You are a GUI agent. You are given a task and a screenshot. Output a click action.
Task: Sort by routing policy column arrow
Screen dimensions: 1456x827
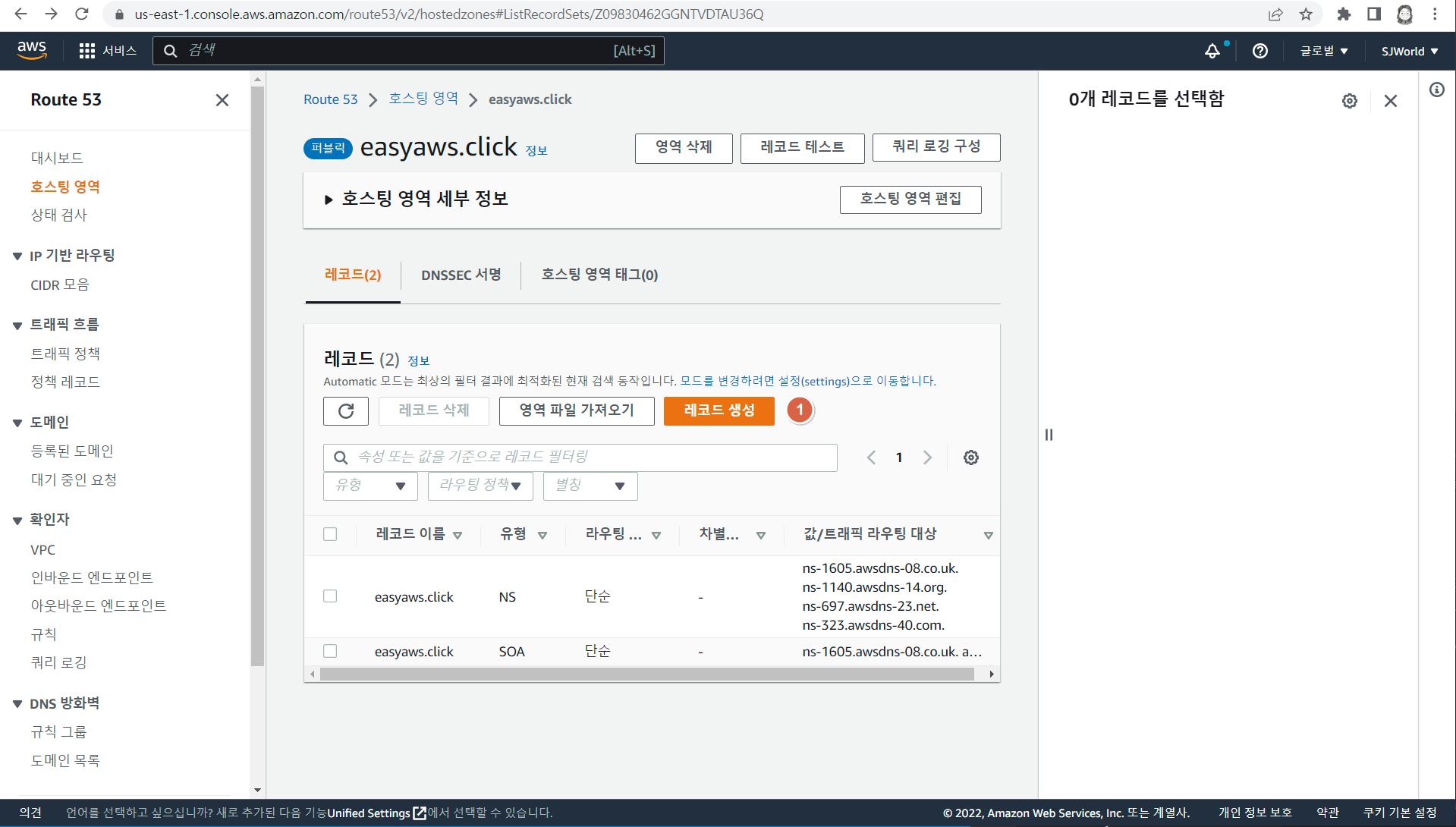(656, 535)
